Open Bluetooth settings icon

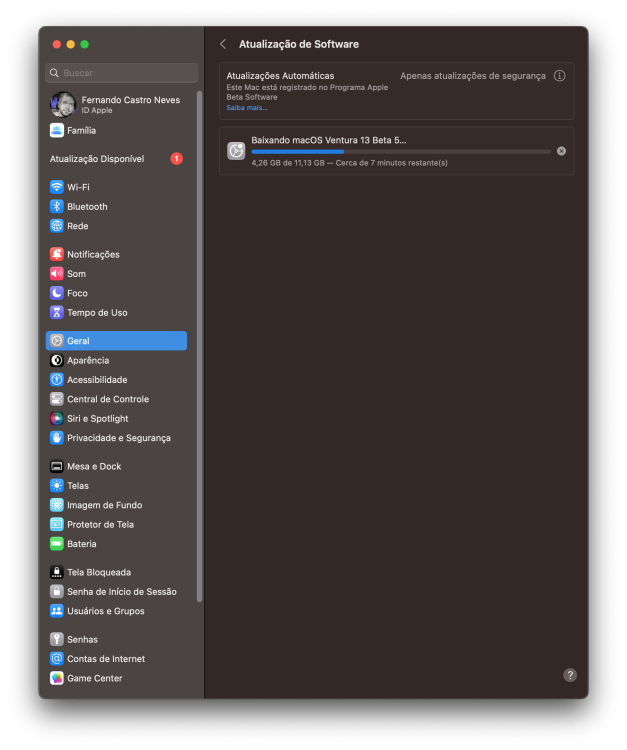coord(56,207)
